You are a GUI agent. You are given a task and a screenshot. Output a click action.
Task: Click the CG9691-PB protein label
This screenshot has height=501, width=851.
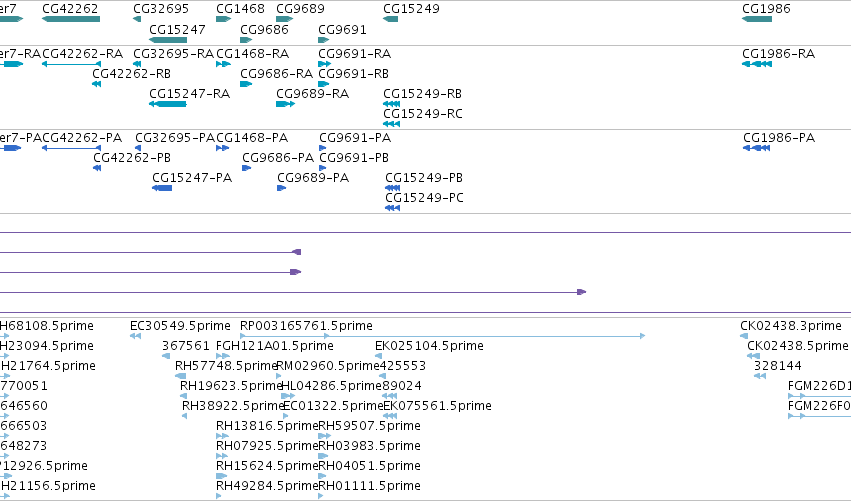354,158
